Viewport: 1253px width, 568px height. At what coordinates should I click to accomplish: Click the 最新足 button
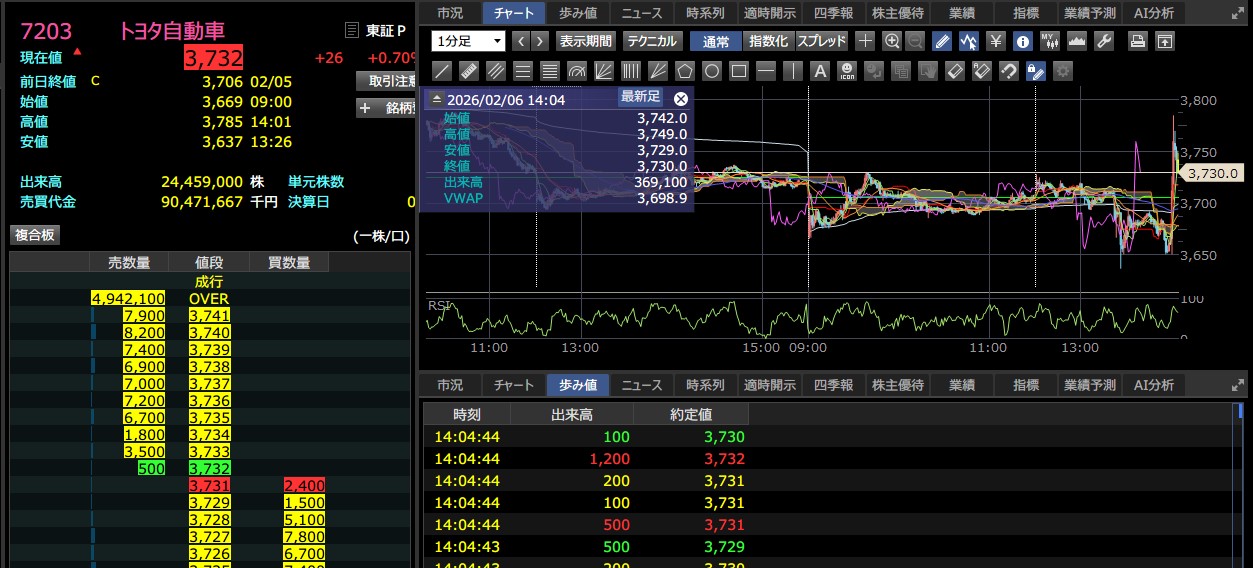640,97
